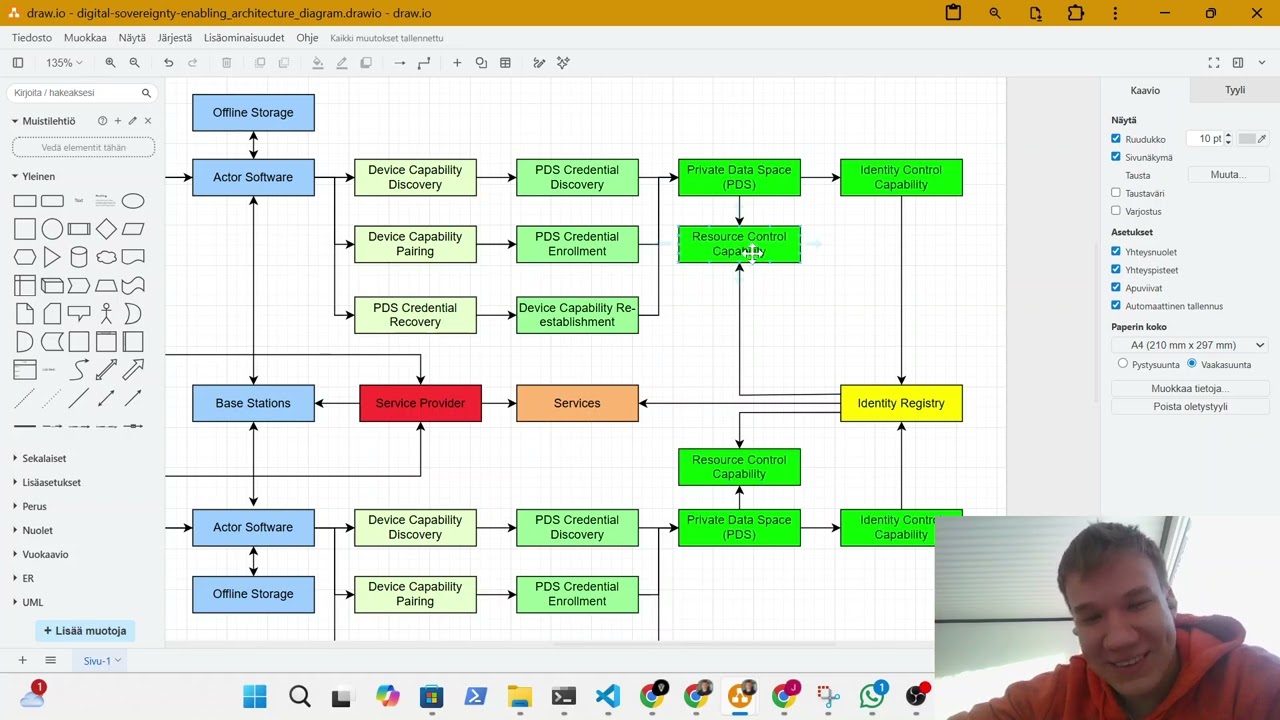Open the Näytä menu

(132, 38)
